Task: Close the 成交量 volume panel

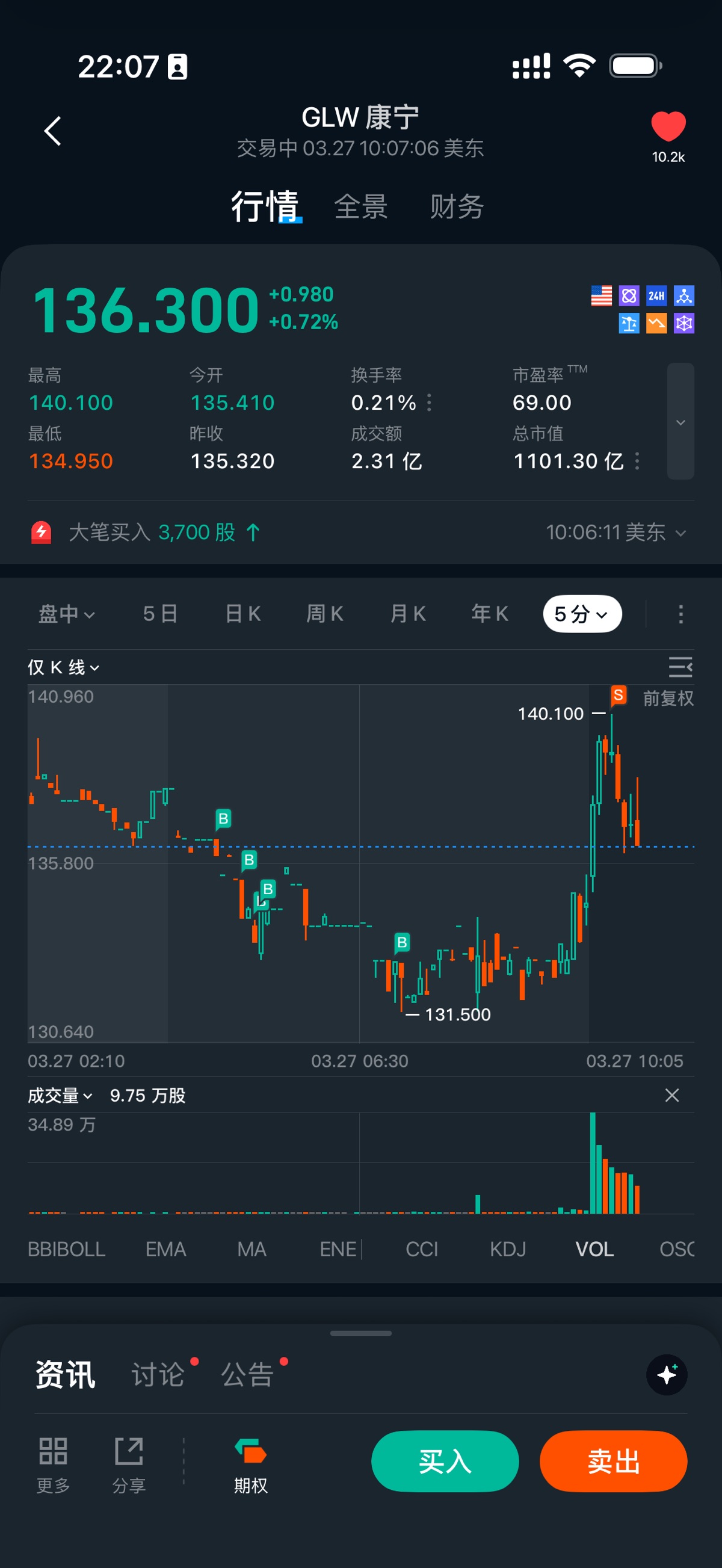Action: (x=671, y=1095)
